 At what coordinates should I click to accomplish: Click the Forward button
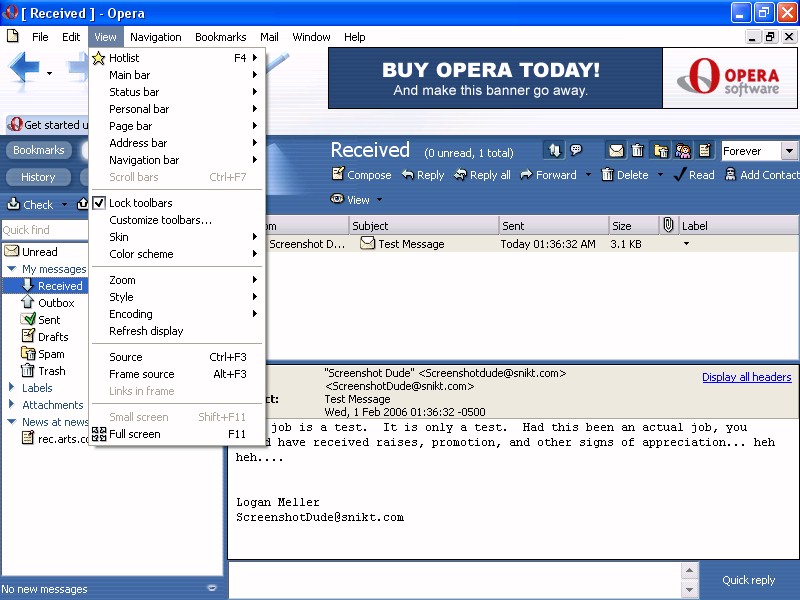[548, 175]
